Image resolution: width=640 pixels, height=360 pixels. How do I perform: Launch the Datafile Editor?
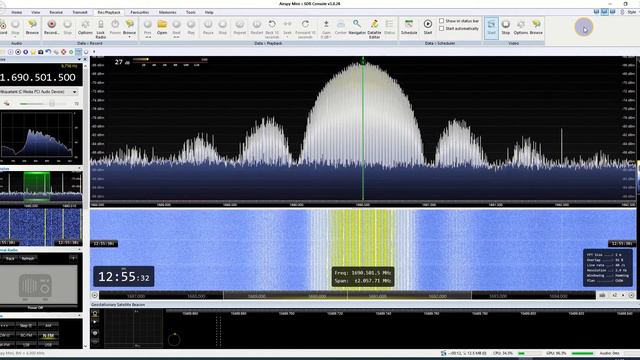tap(374, 29)
